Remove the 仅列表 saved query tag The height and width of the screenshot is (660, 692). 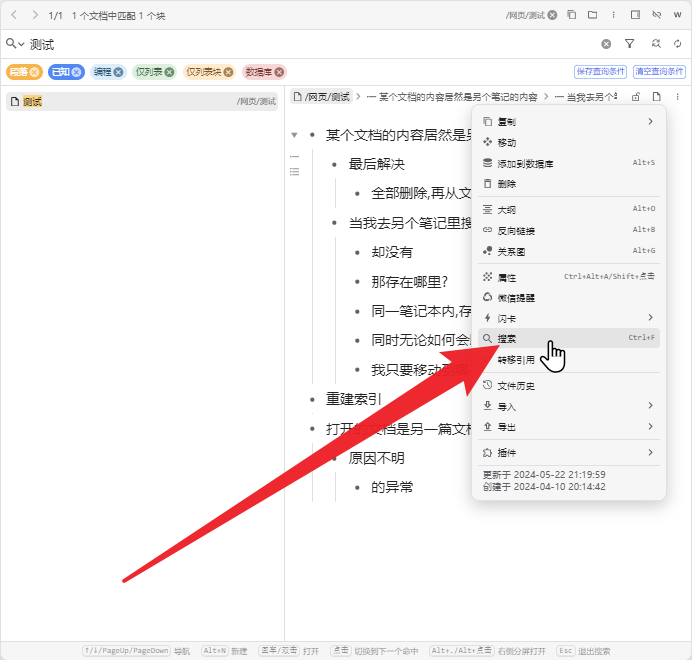point(169,72)
